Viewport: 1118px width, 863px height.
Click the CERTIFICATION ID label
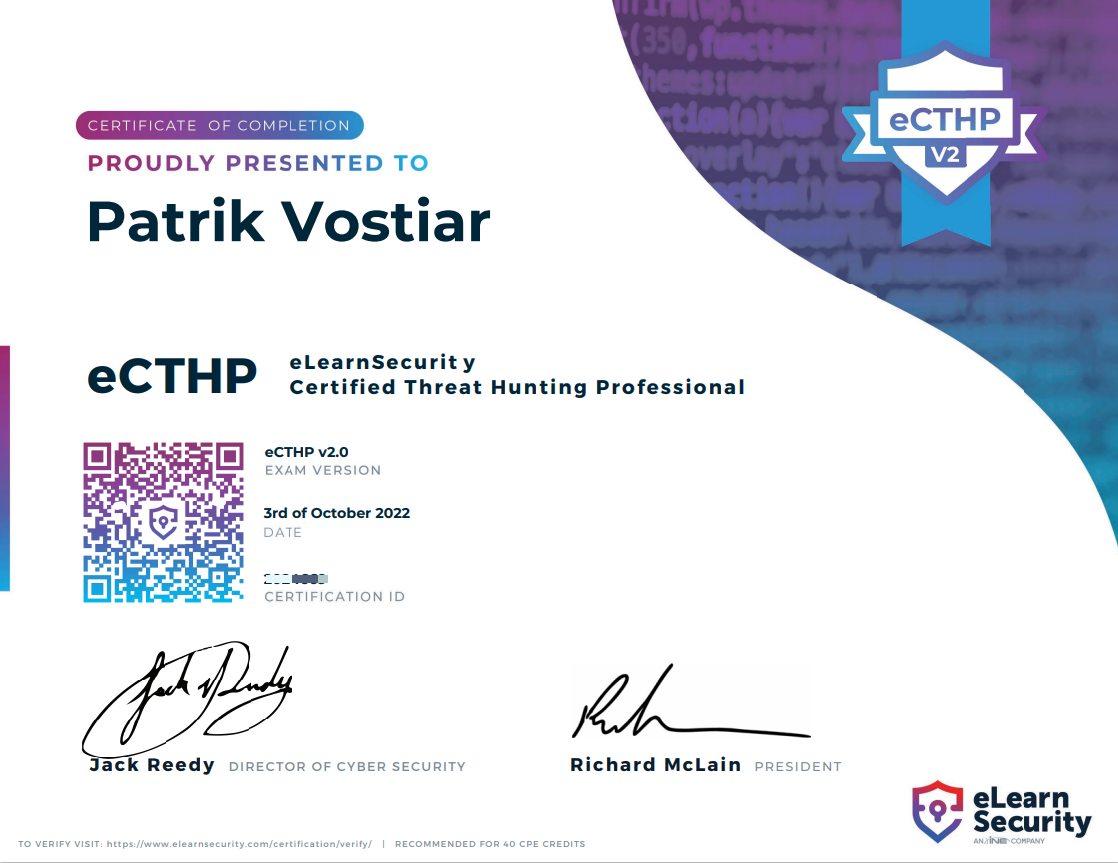(334, 597)
